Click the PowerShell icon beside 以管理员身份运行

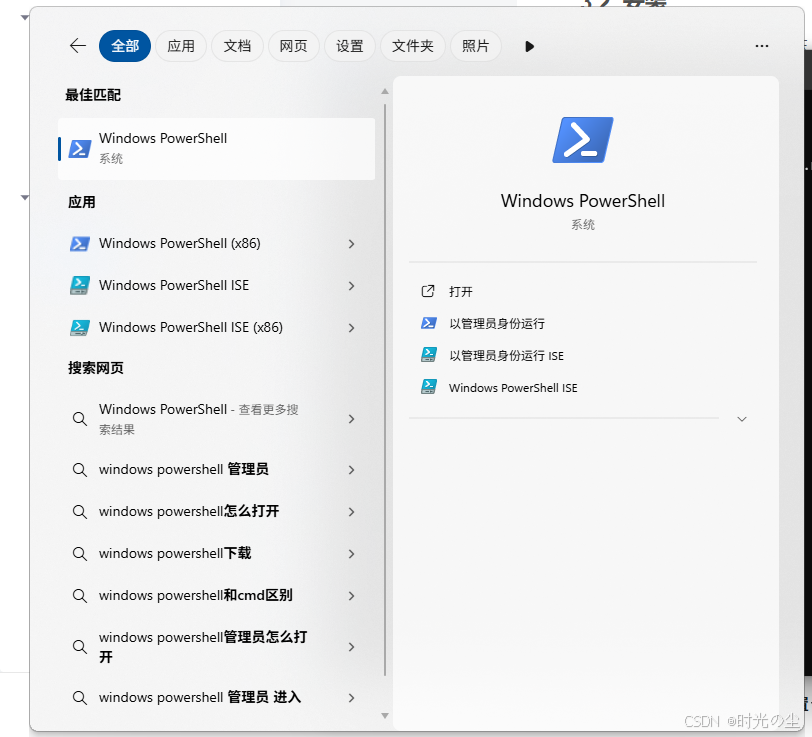(428, 323)
